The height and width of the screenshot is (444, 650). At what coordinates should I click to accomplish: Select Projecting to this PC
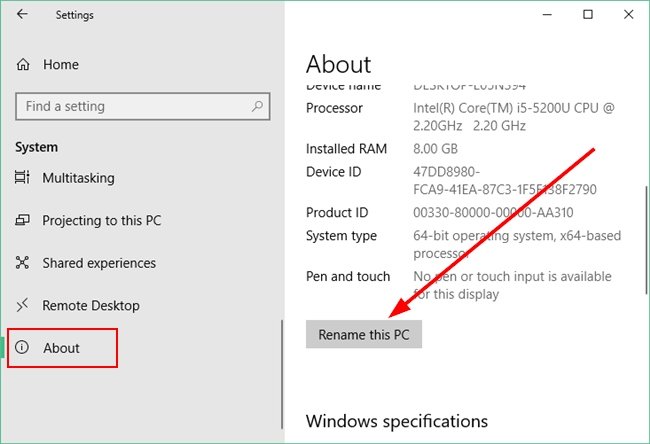pos(102,221)
